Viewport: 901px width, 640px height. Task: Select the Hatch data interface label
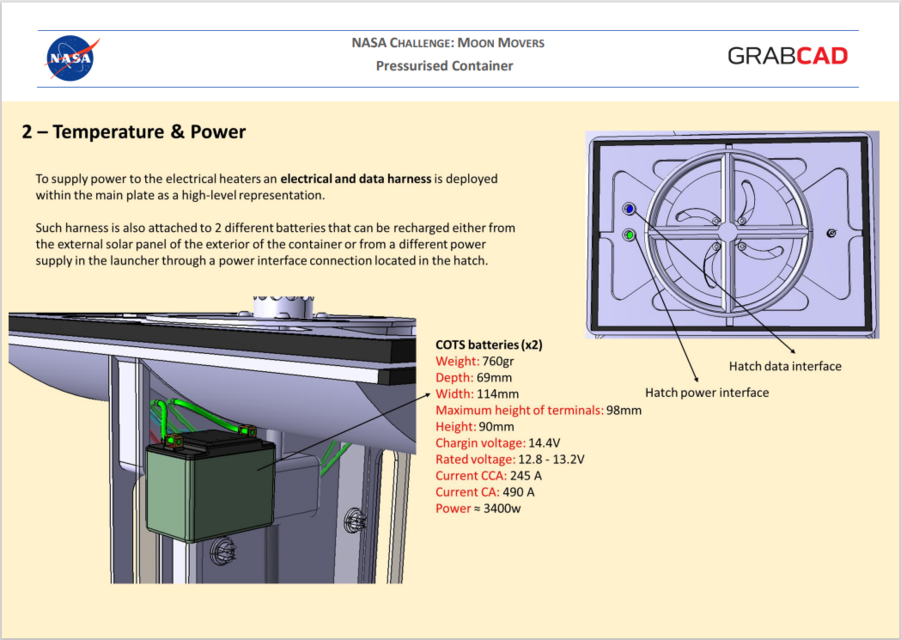(x=785, y=366)
